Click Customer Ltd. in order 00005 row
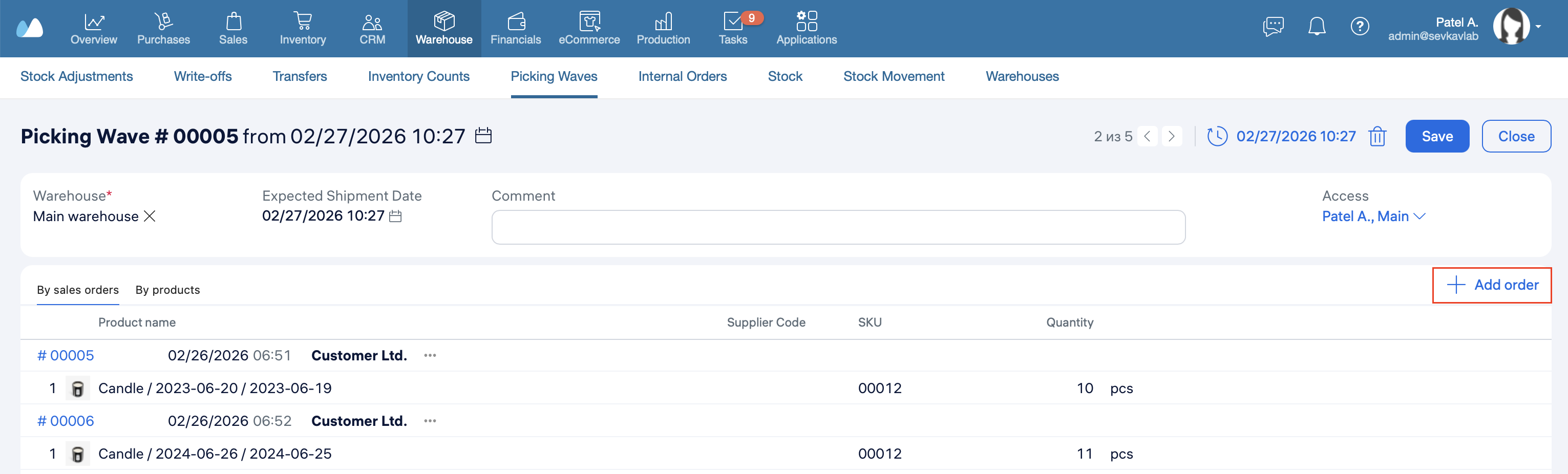The height and width of the screenshot is (474, 1568). 359,355
